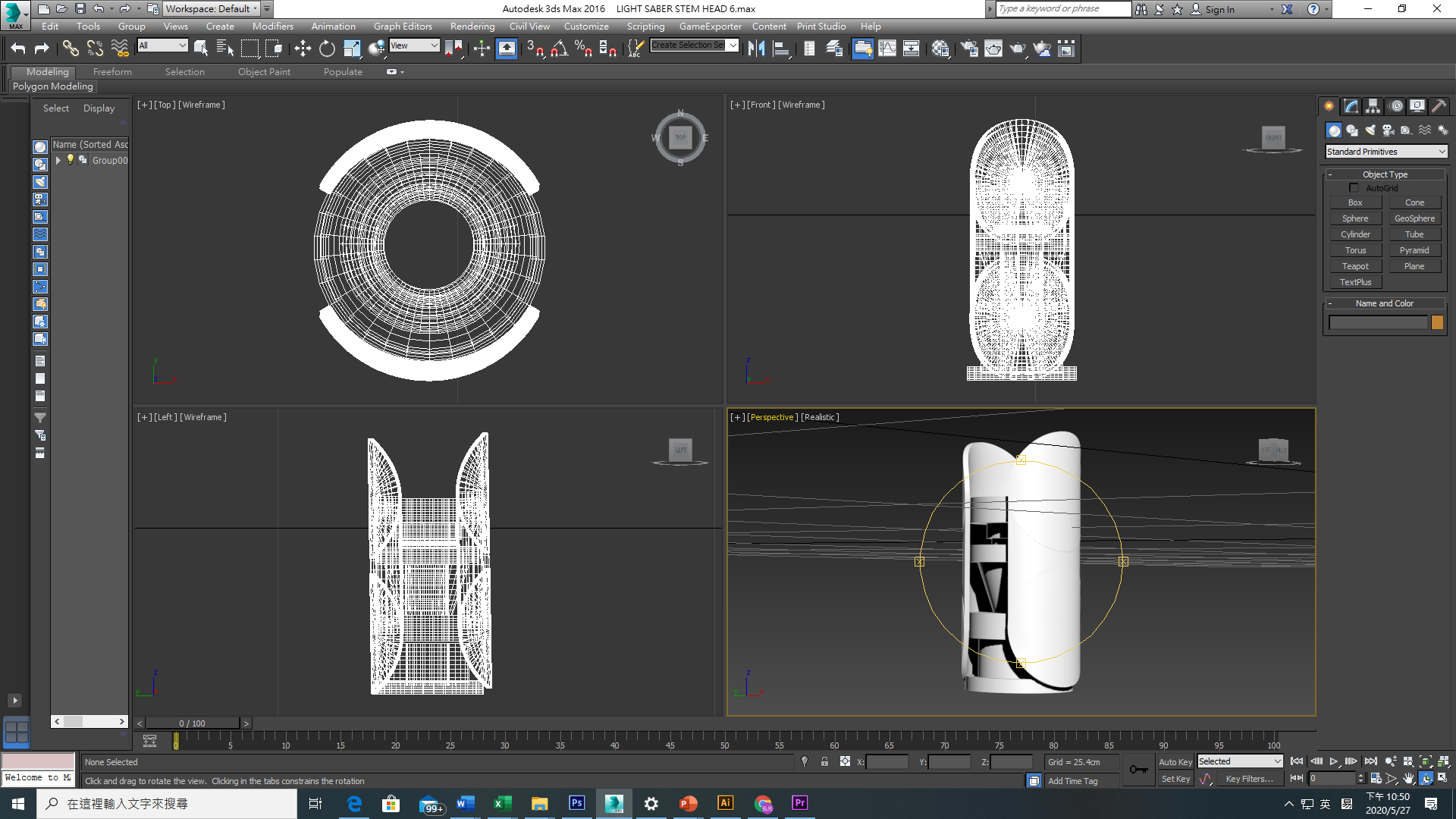Switch Create panel to Lights category
The width and height of the screenshot is (1456, 819).
point(1370,130)
